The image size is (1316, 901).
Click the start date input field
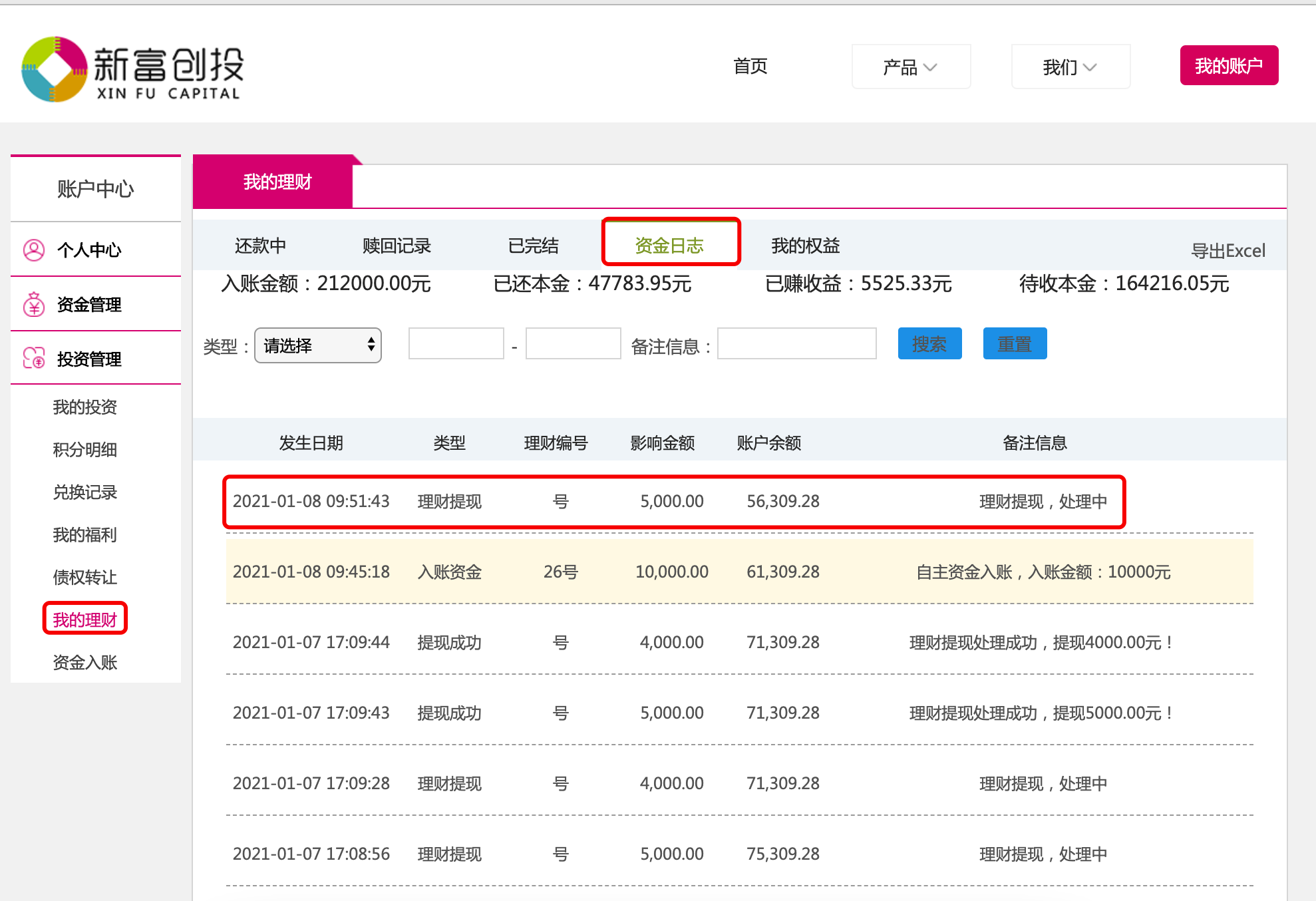click(456, 343)
